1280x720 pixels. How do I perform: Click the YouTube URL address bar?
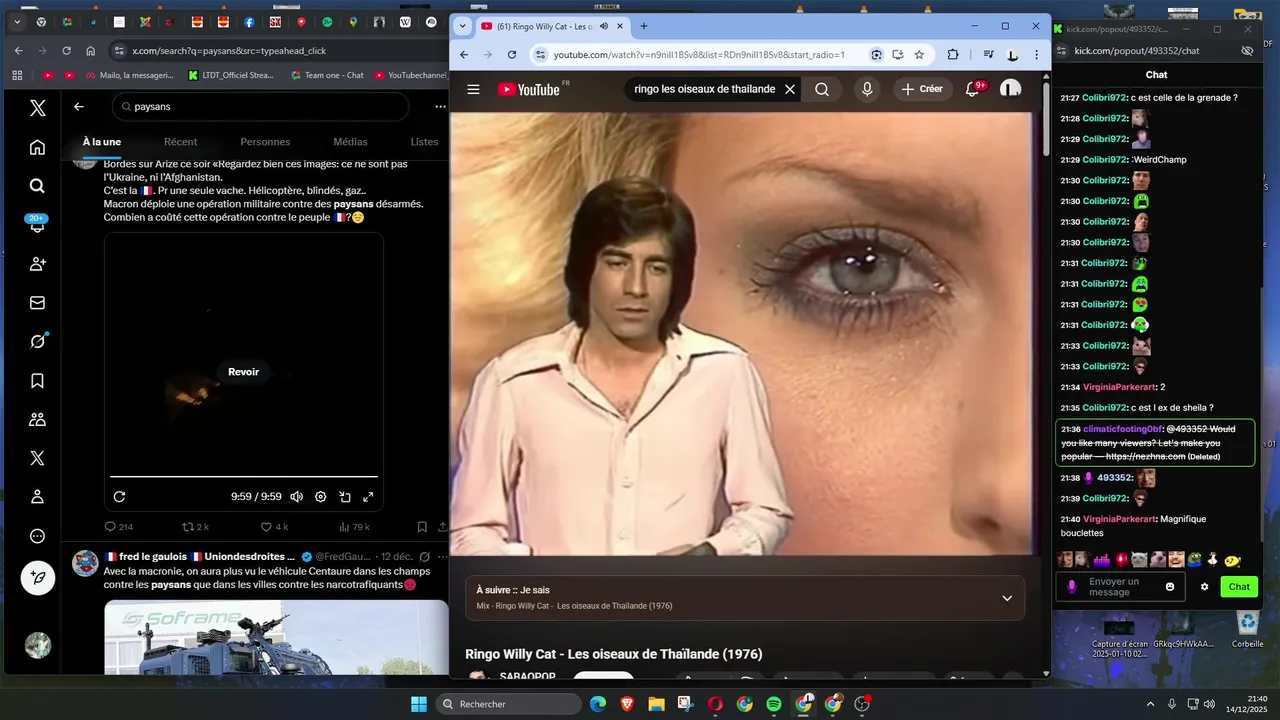(700, 54)
